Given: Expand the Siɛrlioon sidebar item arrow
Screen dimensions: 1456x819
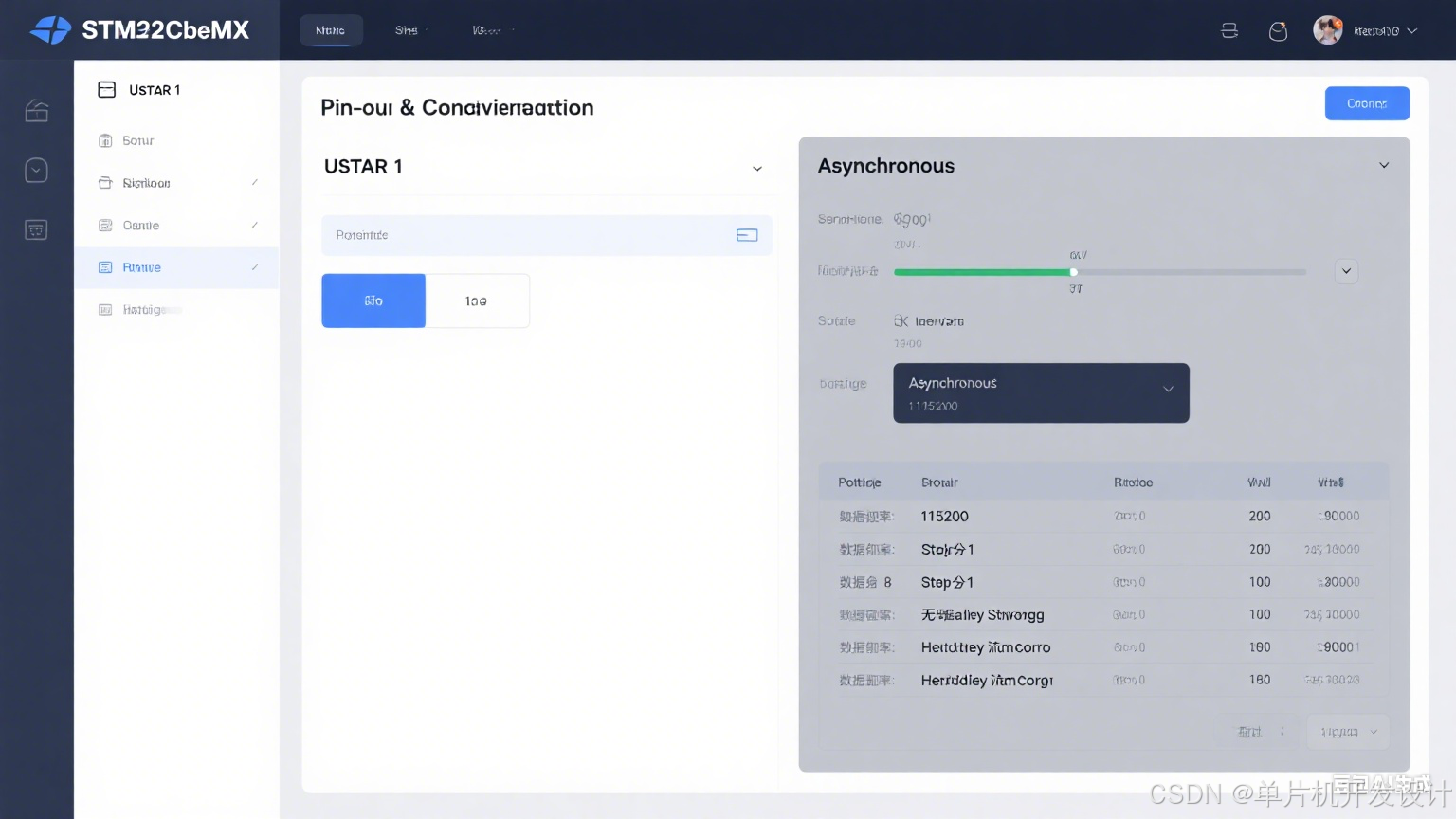Looking at the screenshot, I should click(254, 182).
